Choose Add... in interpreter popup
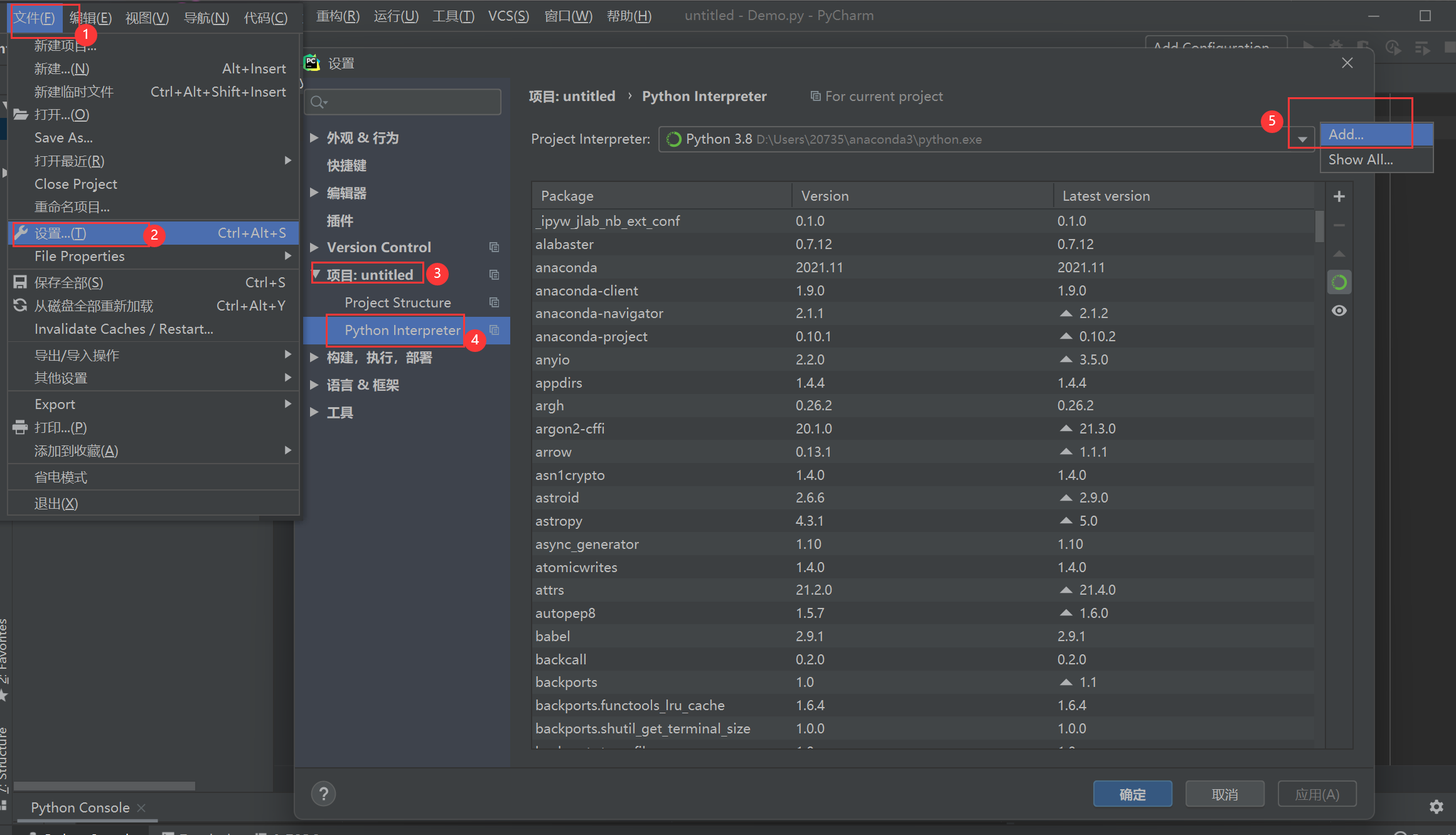 click(1376, 134)
